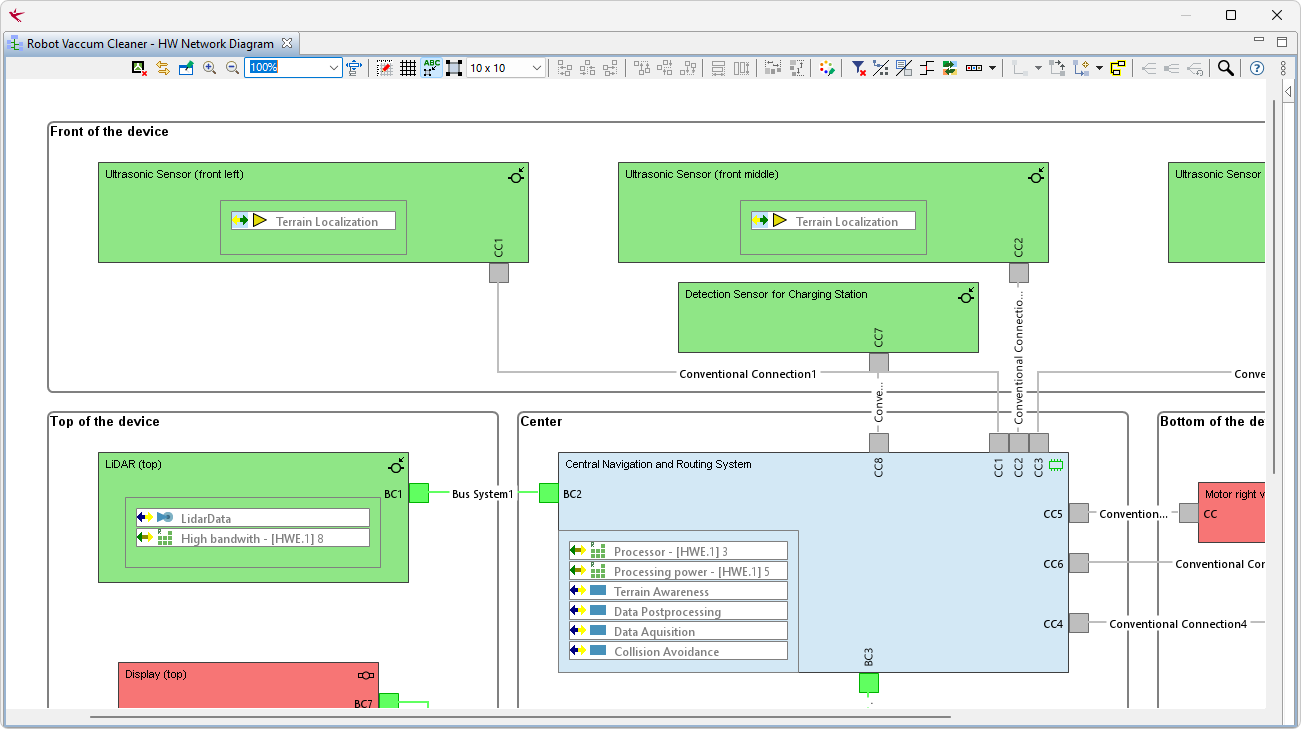Click the orange sync arrows toolbar icon
The height and width of the screenshot is (729, 1301).
163,68
